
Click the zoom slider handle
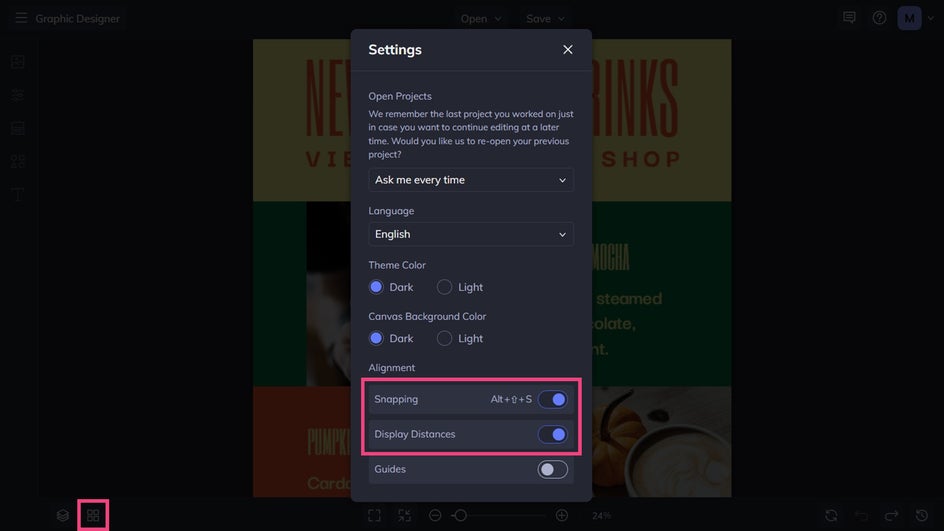(461, 515)
